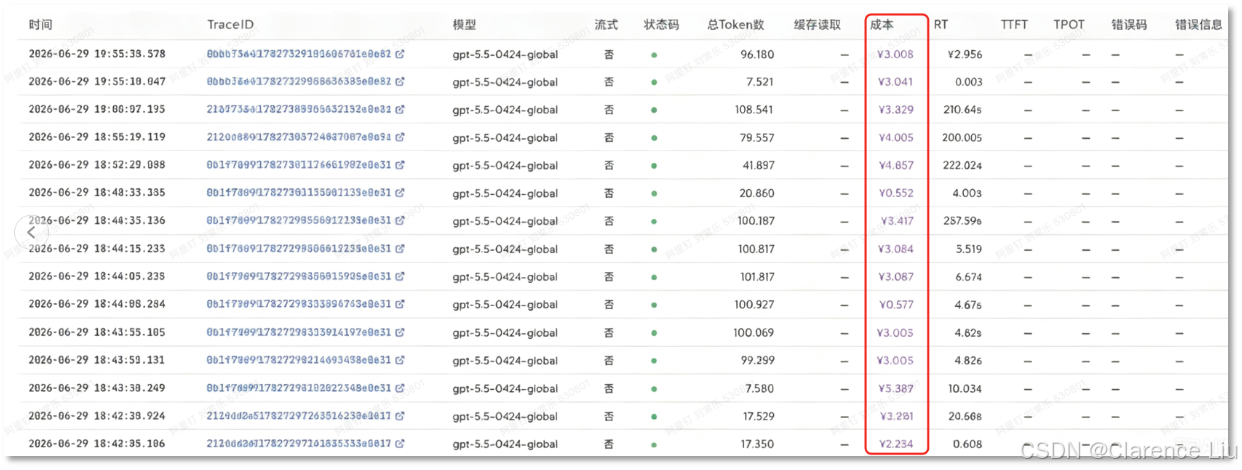Open external link icon in 20.860 token row

pos(400,193)
